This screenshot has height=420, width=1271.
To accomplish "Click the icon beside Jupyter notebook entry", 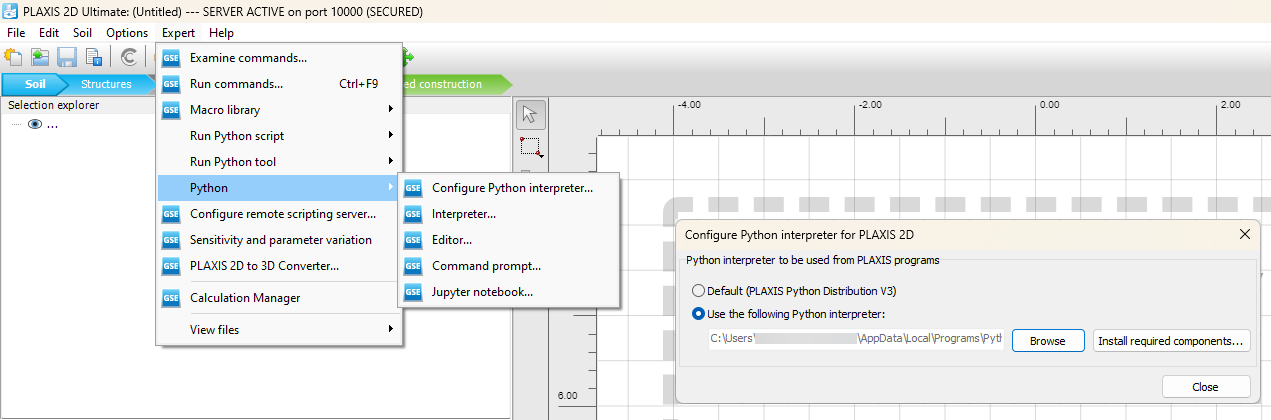I will pyautogui.click(x=413, y=292).
